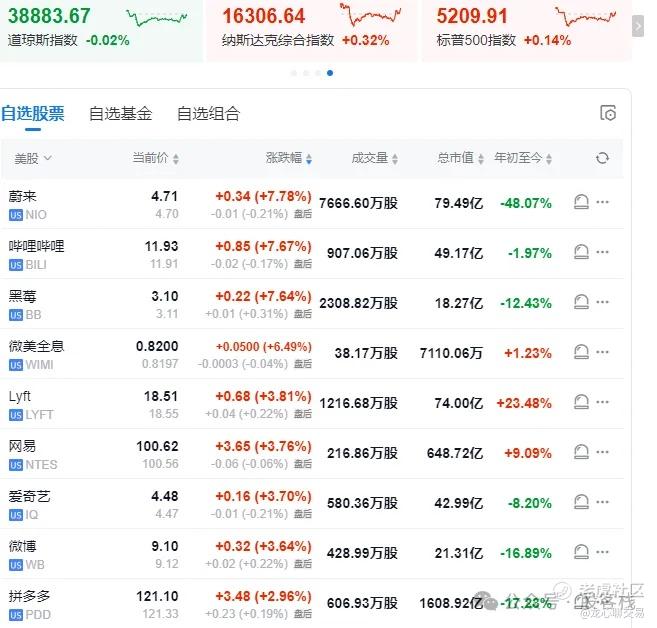Click the alert bell for WB row
The image size is (657, 628).
(x=581, y=552)
